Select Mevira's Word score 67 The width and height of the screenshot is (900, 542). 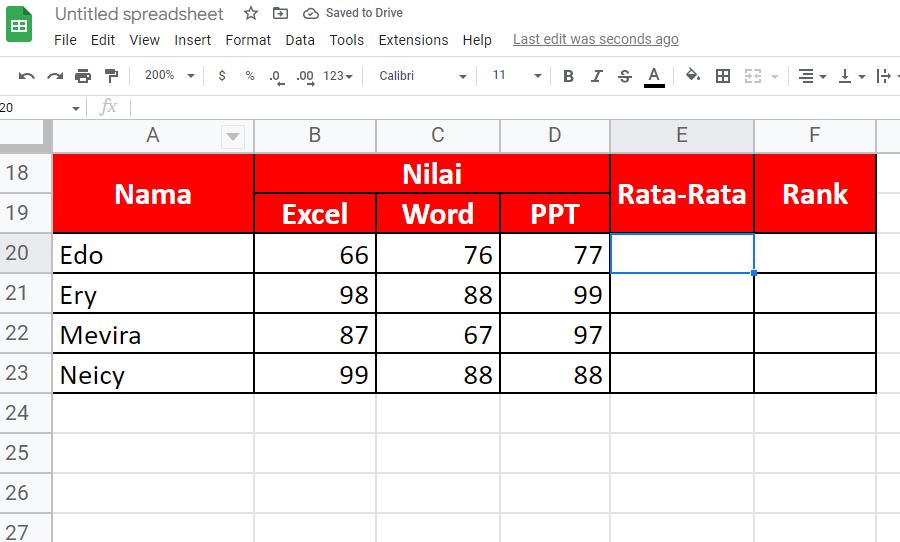[438, 334]
